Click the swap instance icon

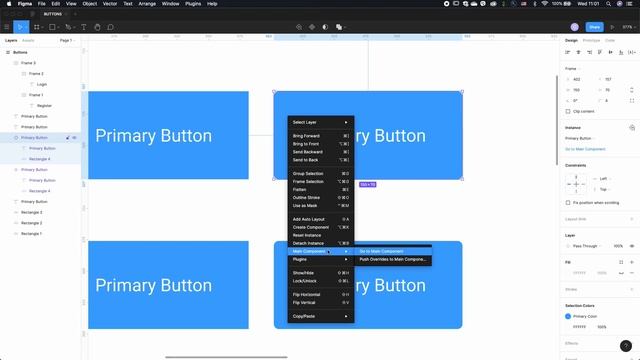[632, 128]
